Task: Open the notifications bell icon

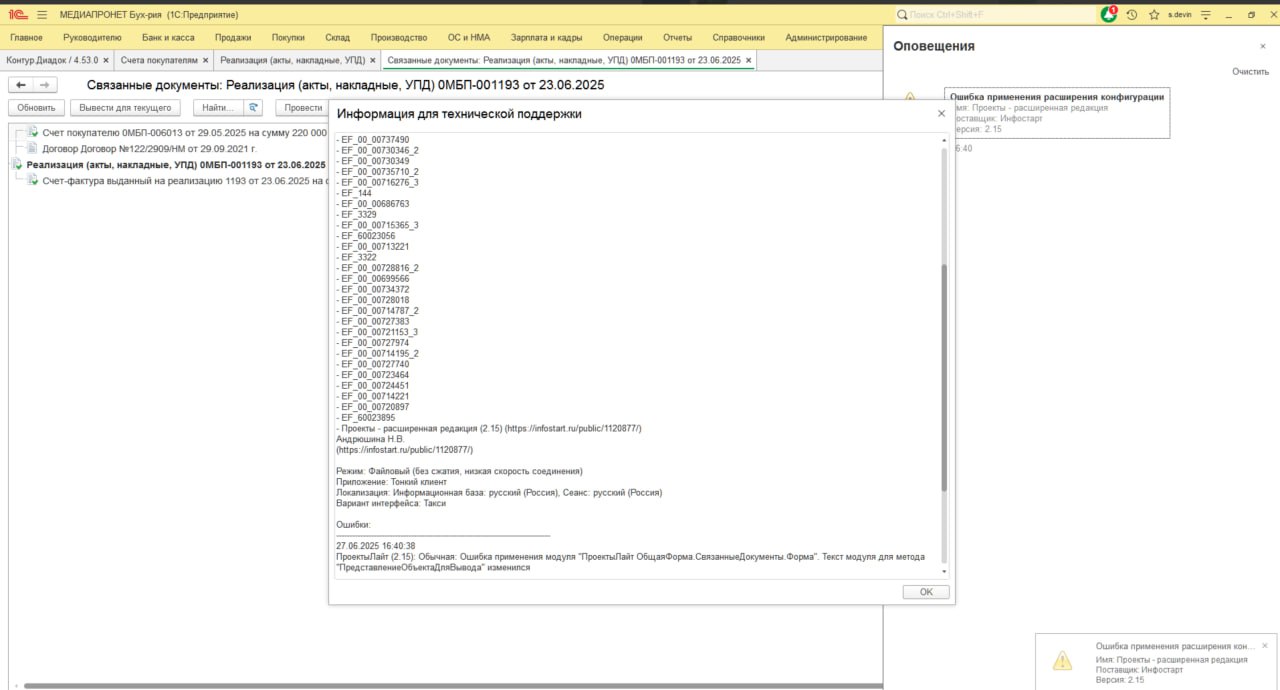Action: tap(1108, 15)
